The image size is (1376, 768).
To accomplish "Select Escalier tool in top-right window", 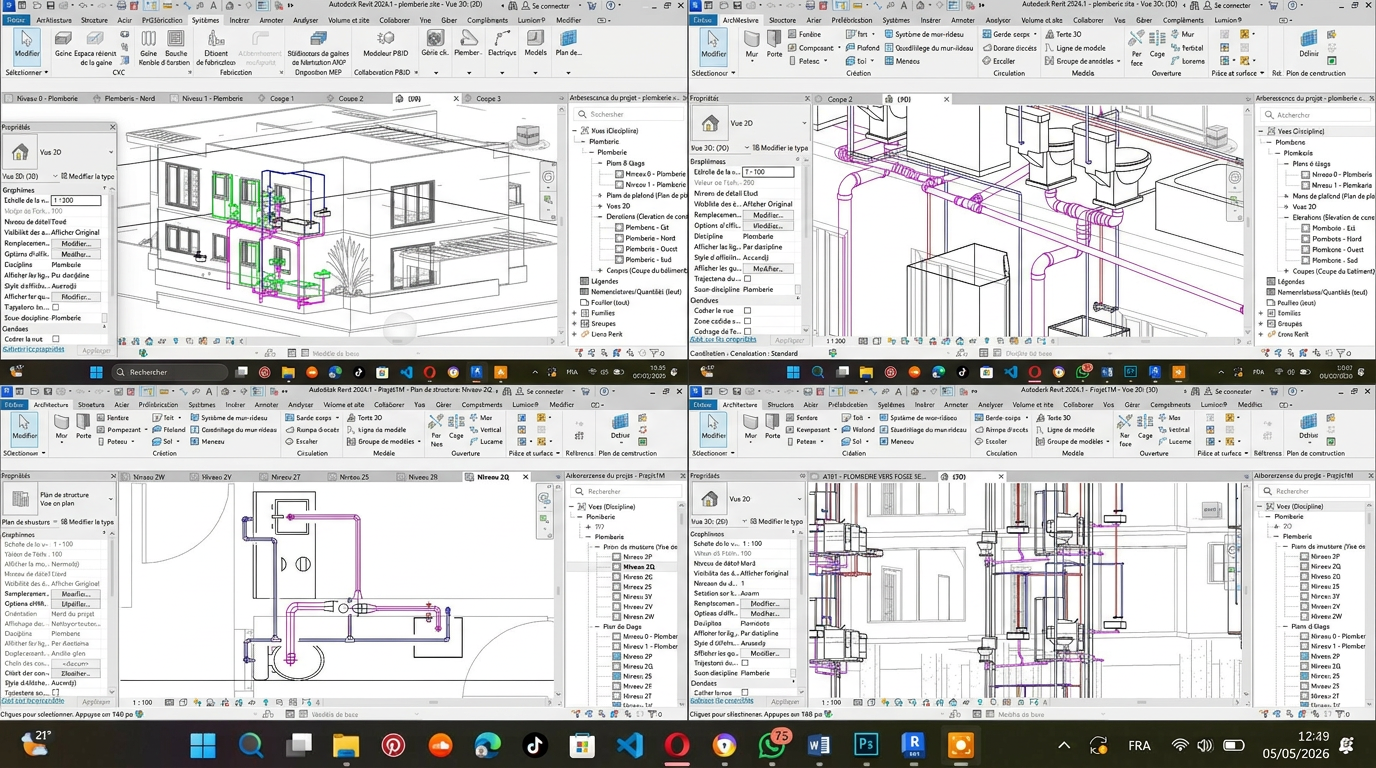I will 997,61.
